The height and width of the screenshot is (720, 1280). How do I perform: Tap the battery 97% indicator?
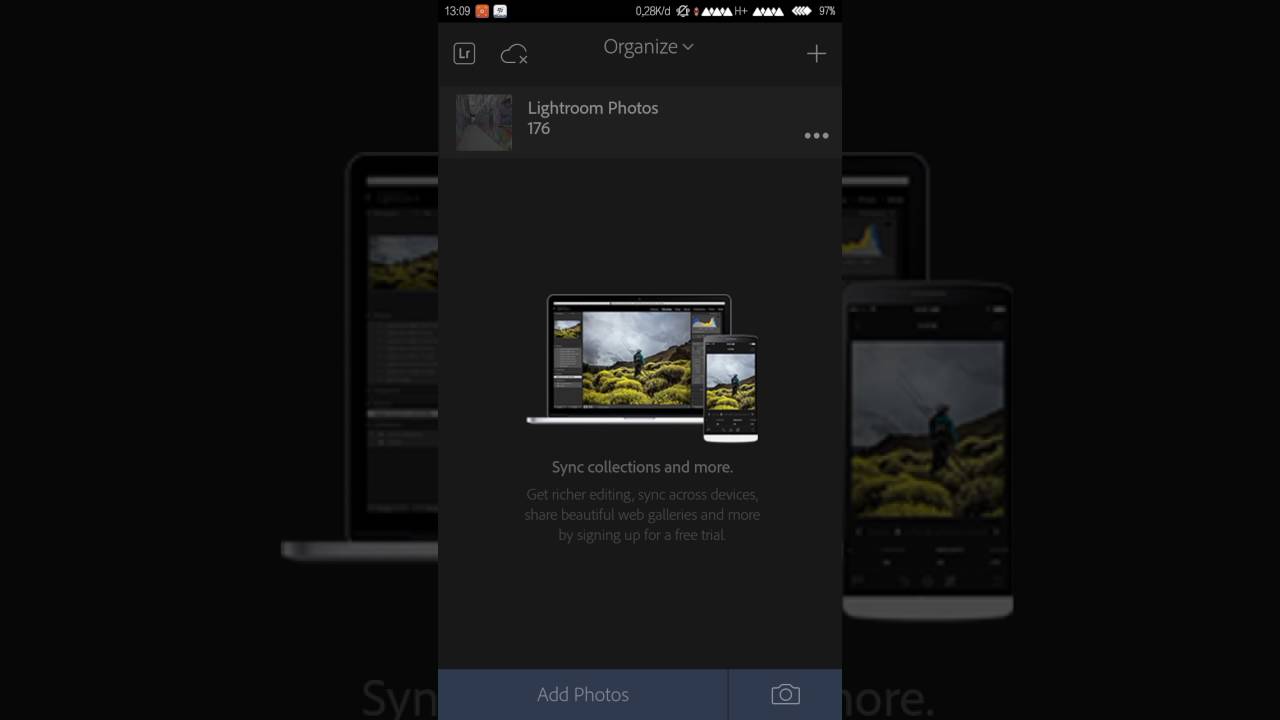827,11
